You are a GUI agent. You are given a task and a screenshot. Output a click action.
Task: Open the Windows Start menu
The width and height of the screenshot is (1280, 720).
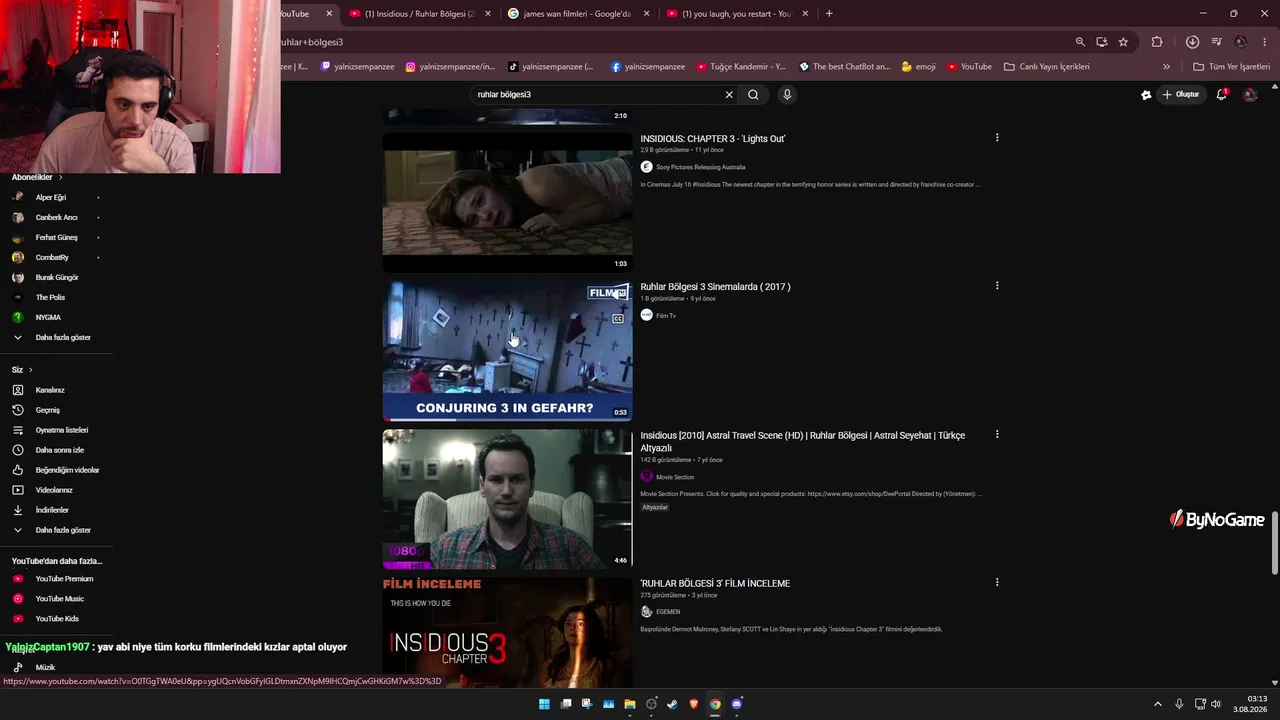point(544,704)
